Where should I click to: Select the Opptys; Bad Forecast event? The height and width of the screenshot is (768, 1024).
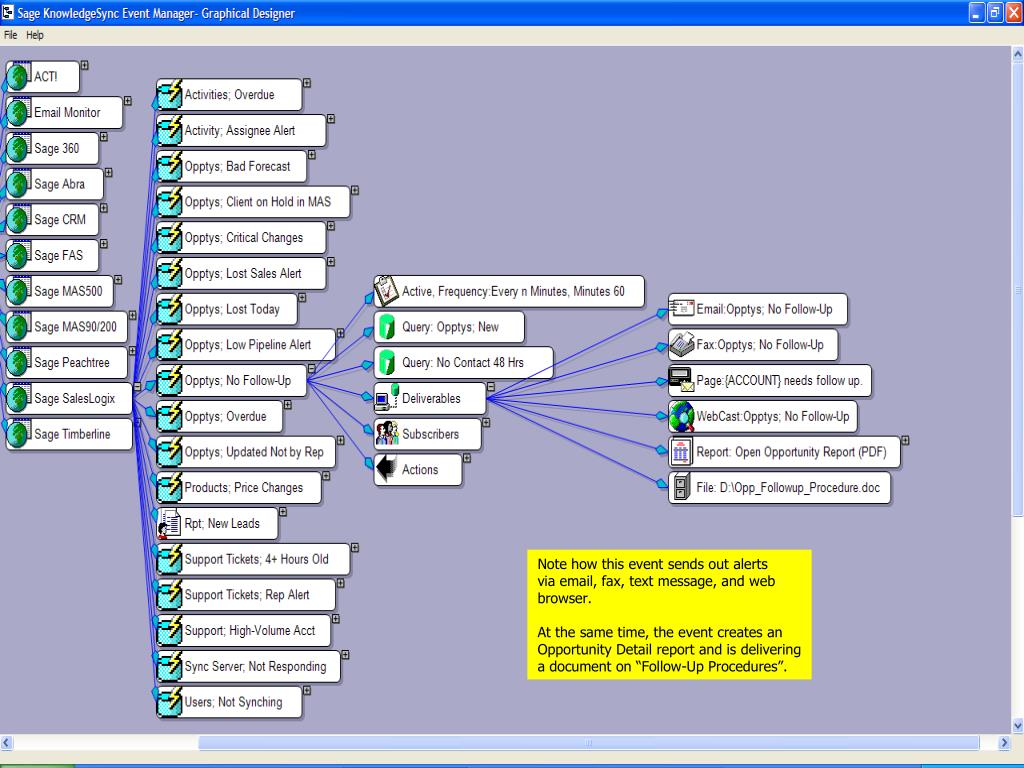tap(232, 167)
